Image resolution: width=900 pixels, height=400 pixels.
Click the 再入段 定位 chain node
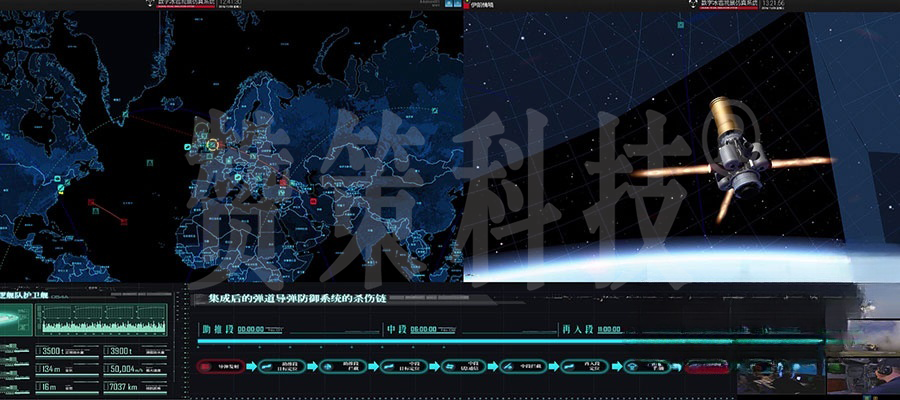point(592,366)
